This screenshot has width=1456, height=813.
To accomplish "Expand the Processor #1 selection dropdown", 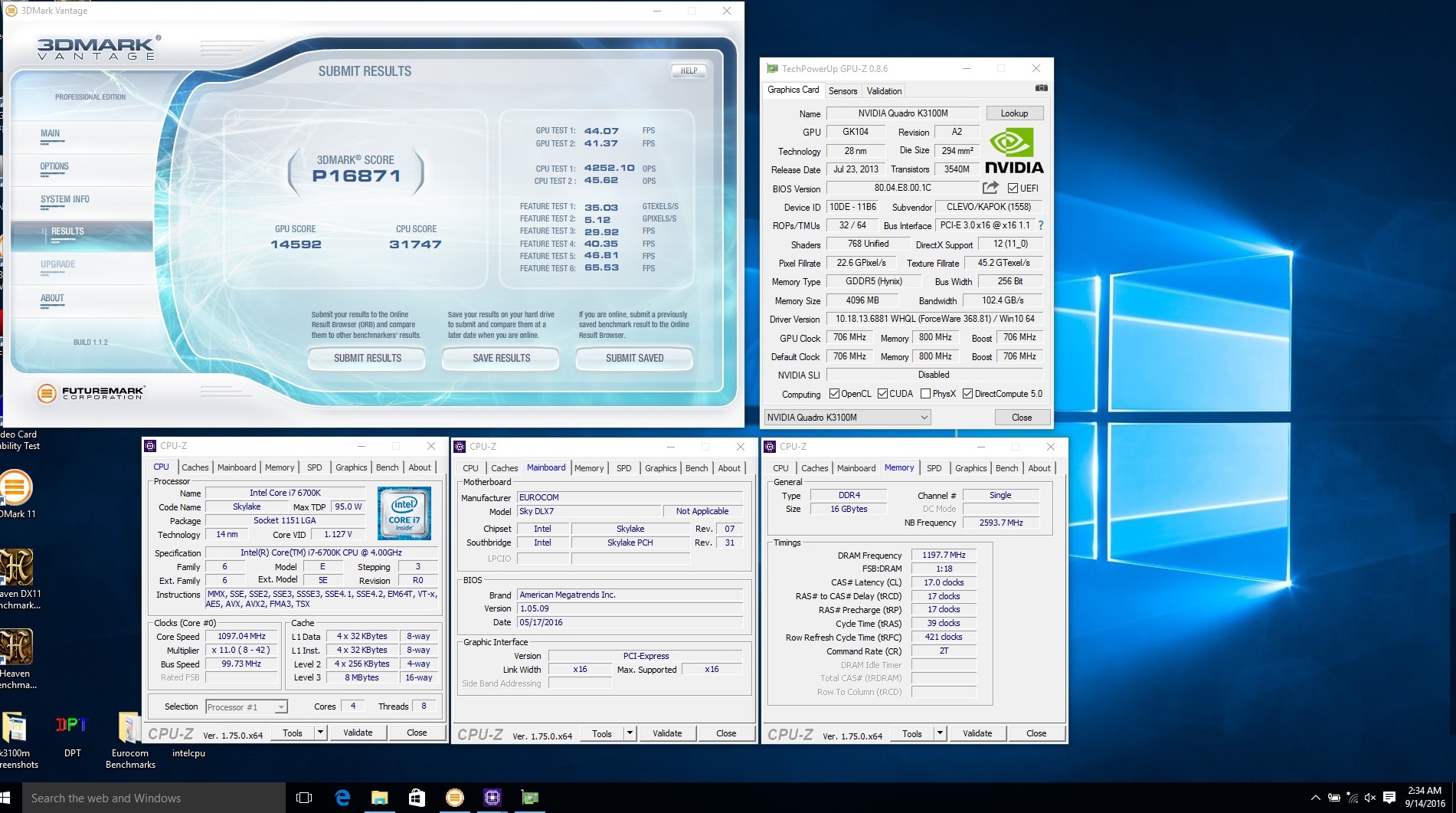I will coord(281,707).
